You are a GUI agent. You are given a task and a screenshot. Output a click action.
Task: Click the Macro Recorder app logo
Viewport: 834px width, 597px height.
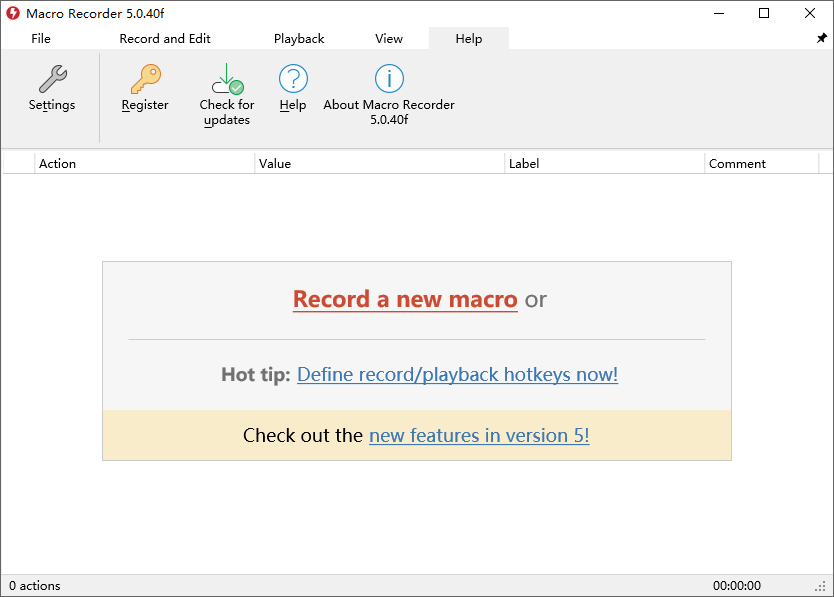click(x=13, y=13)
